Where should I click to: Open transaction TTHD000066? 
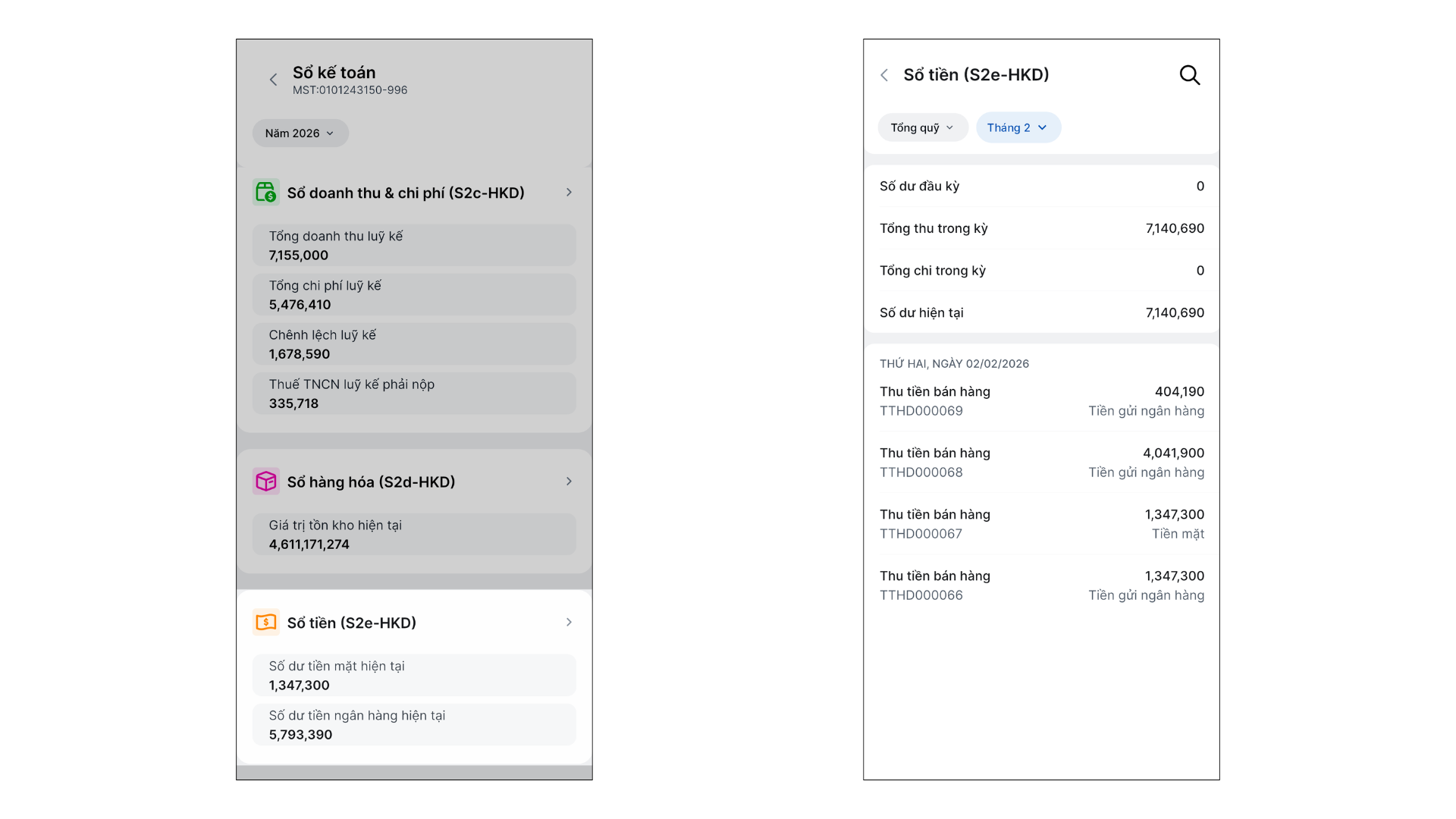coord(1041,585)
